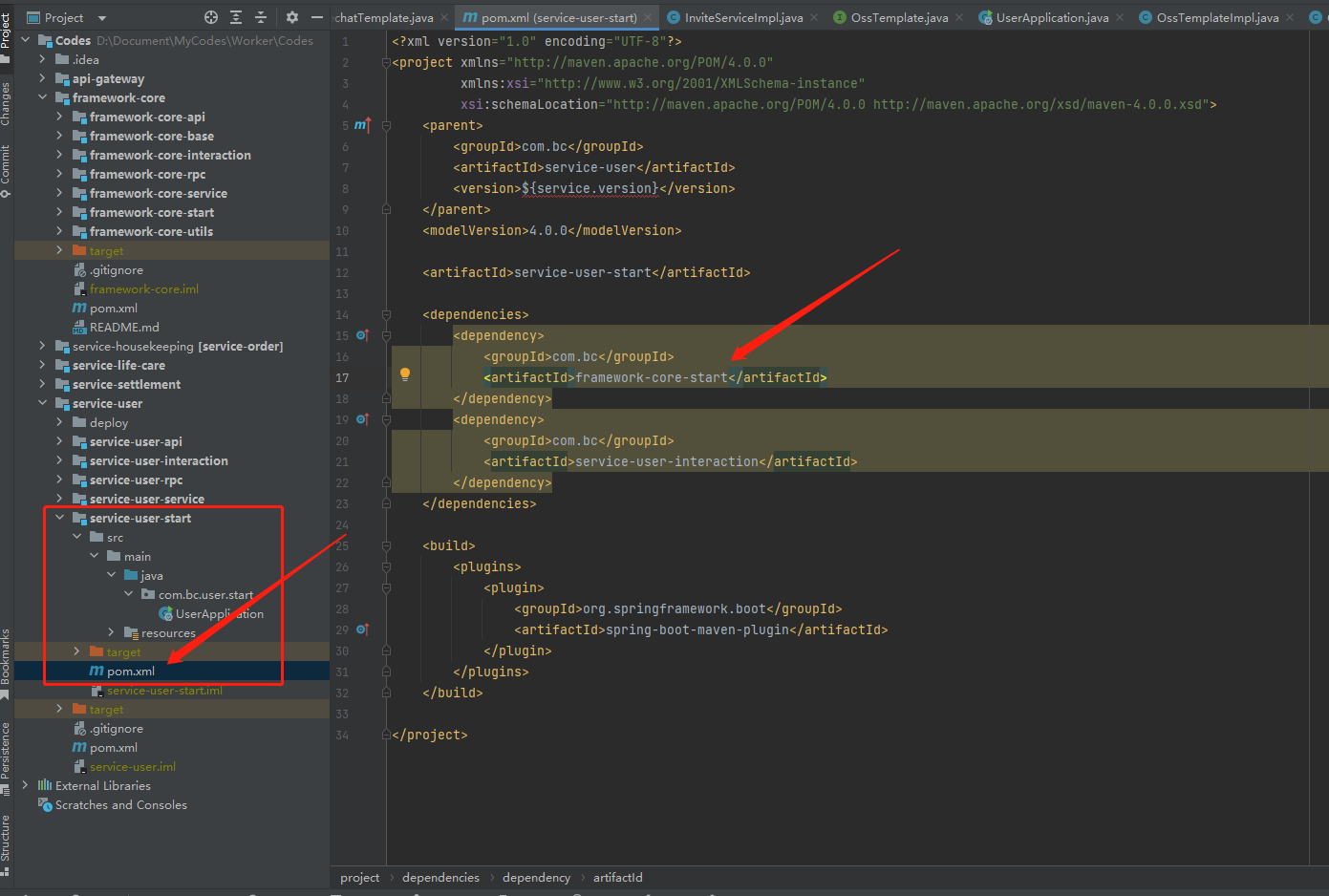This screenshot has width=1329, height=896.
Task: Click the yellow intention light bulb
Action: point(405,375)
